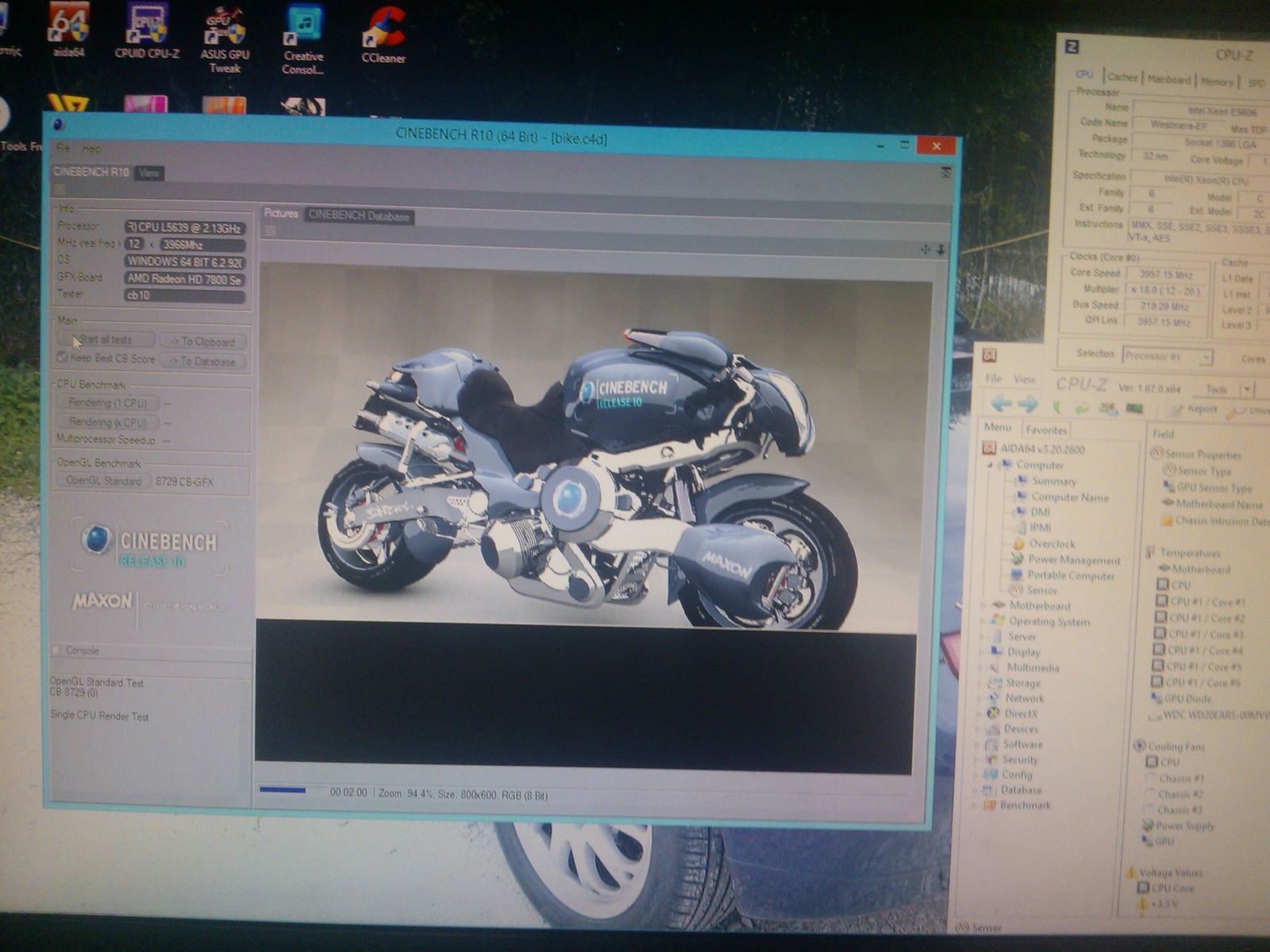Screen dimensions: 1270x952
Task: Click the AIDA64 back arrow
Action: tap(1001, 404)
